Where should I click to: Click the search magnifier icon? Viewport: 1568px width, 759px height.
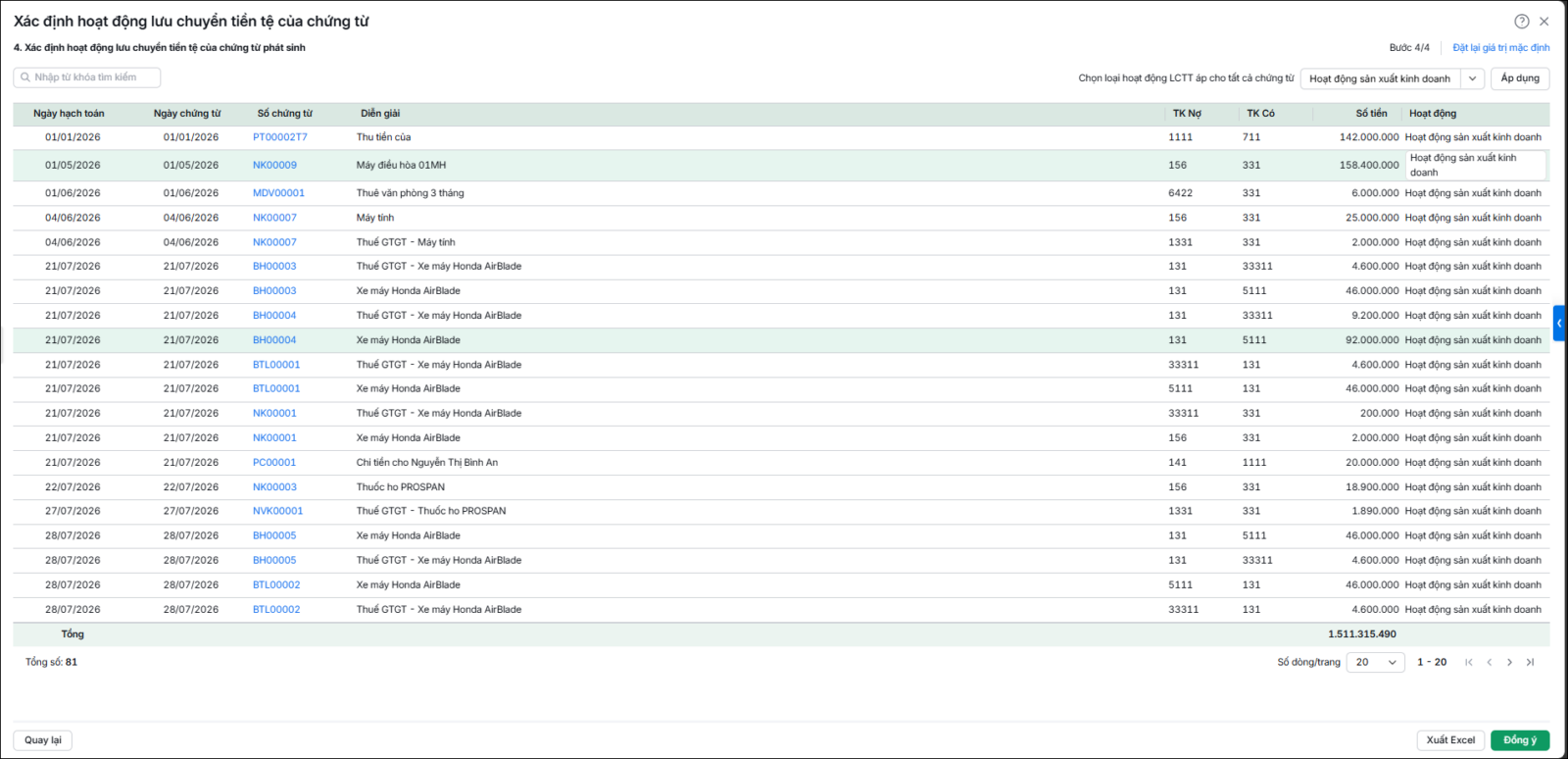tap(25, 77)
